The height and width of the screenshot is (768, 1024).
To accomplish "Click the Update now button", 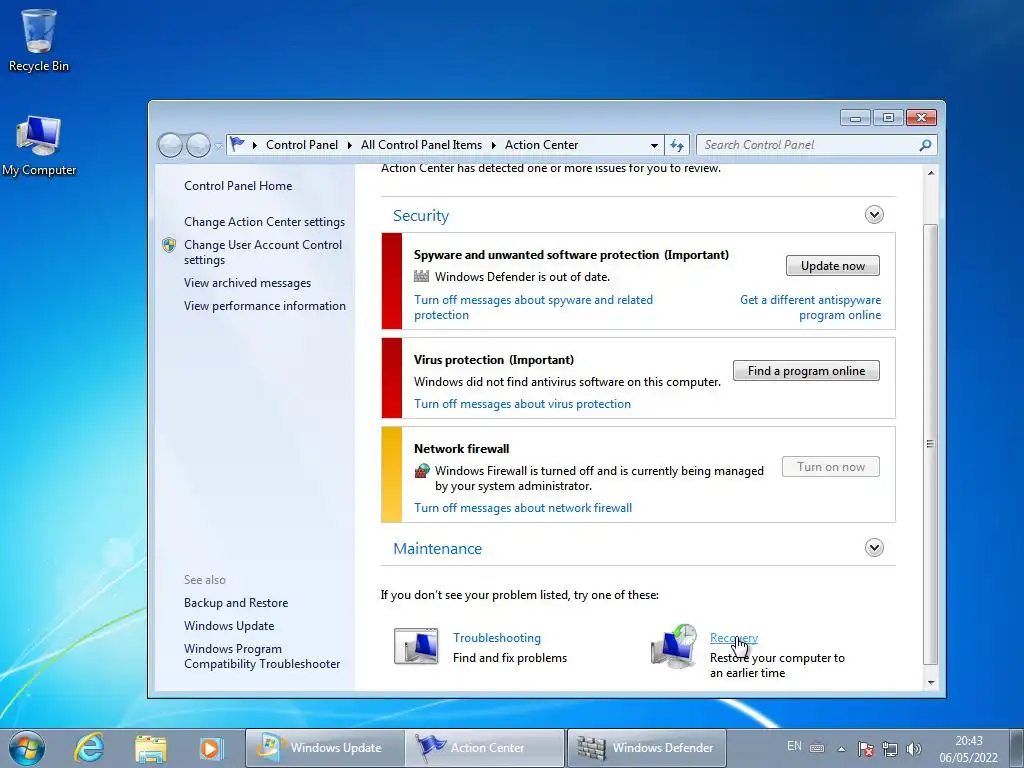I will (x=833, y=266).
